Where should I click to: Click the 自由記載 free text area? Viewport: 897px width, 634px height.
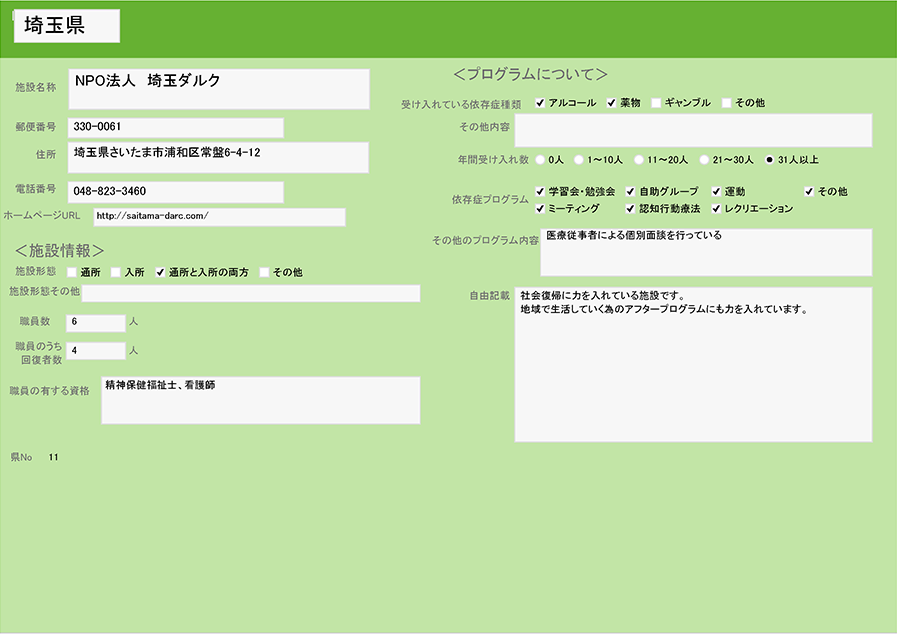(693, 364)
